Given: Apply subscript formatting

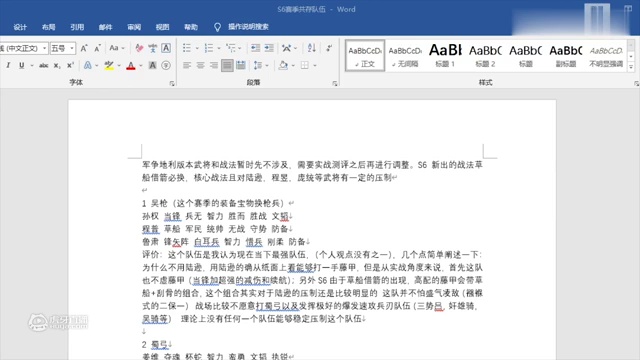Looking at the screenshot, I should [x=57, y=65].
